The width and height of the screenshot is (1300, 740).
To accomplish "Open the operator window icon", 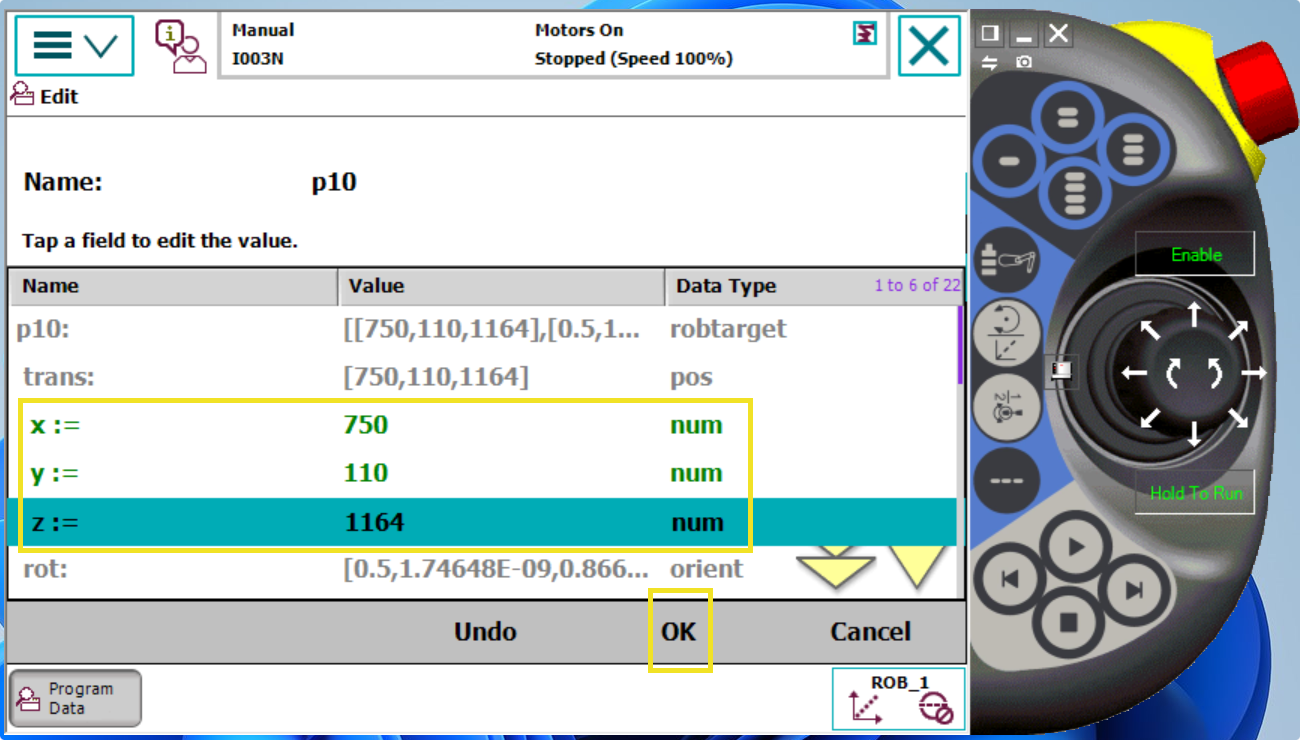I will pos(180,46).
